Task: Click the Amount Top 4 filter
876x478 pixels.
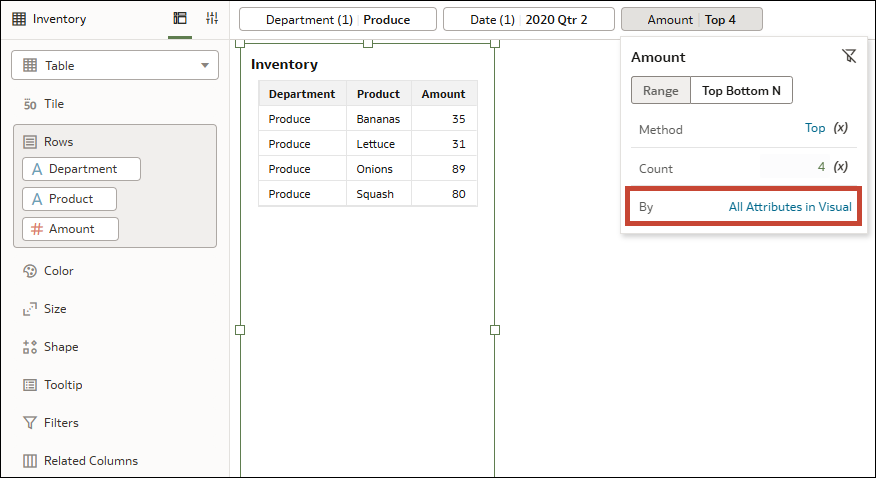Action: coord(691,19)
